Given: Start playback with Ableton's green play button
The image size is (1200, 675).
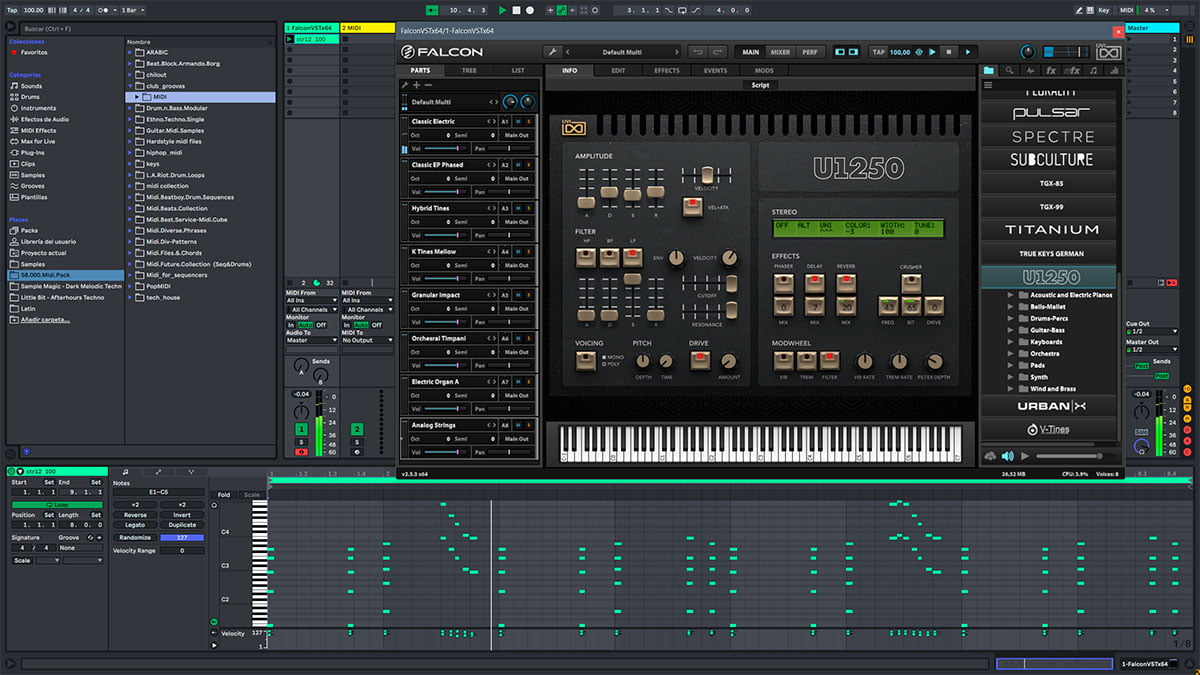Looking at the screenshot, I should pos(502,10).
